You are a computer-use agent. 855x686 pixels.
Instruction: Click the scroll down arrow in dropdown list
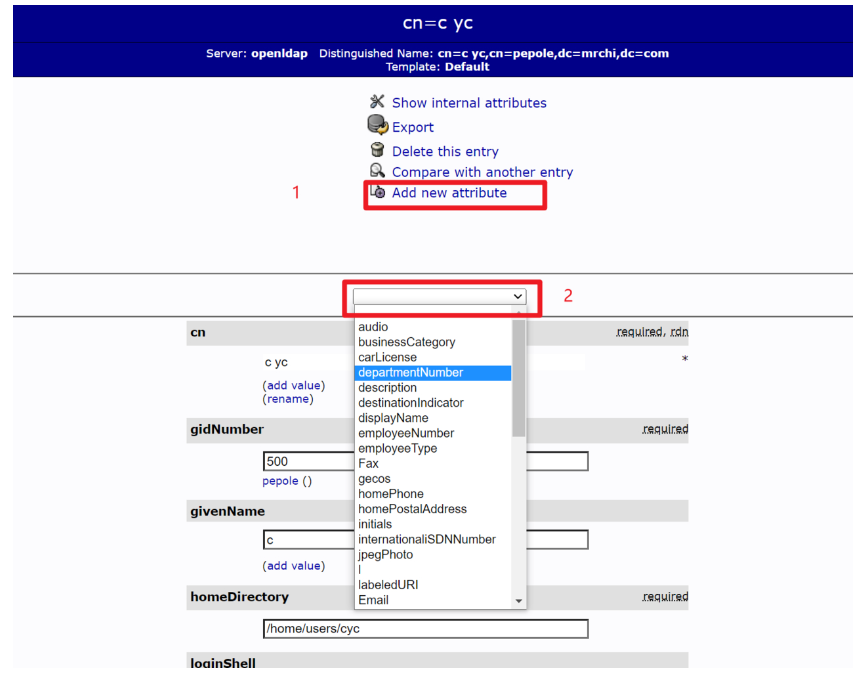coord(518,601)
